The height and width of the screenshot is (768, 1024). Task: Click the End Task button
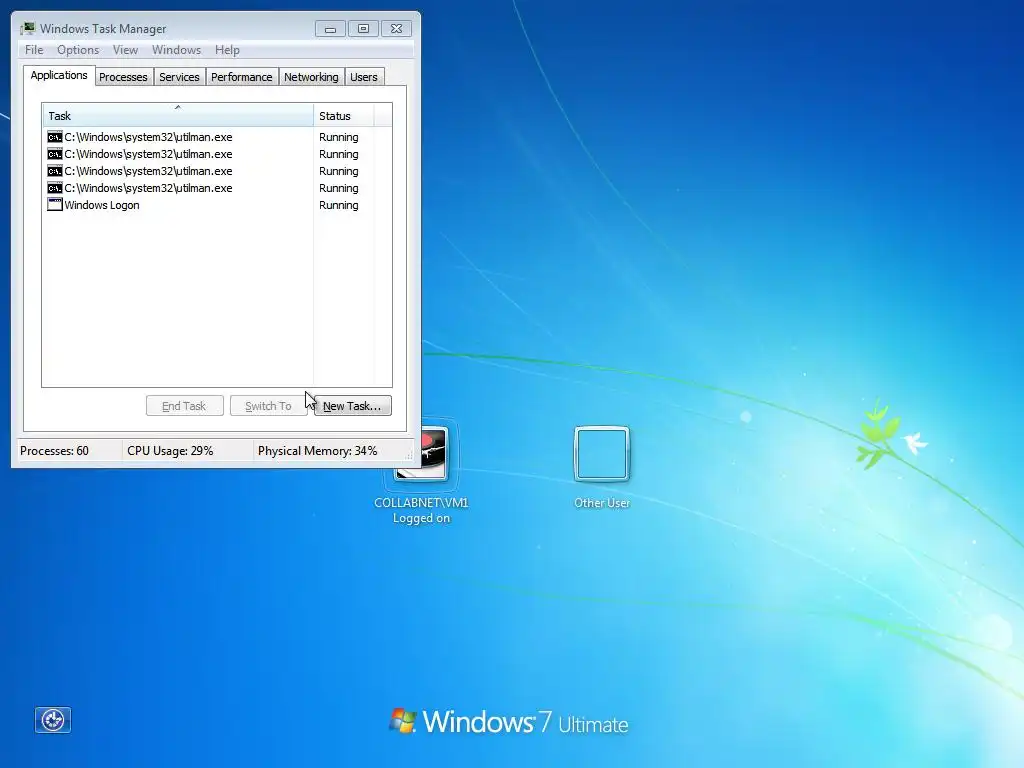coord(184,406)
